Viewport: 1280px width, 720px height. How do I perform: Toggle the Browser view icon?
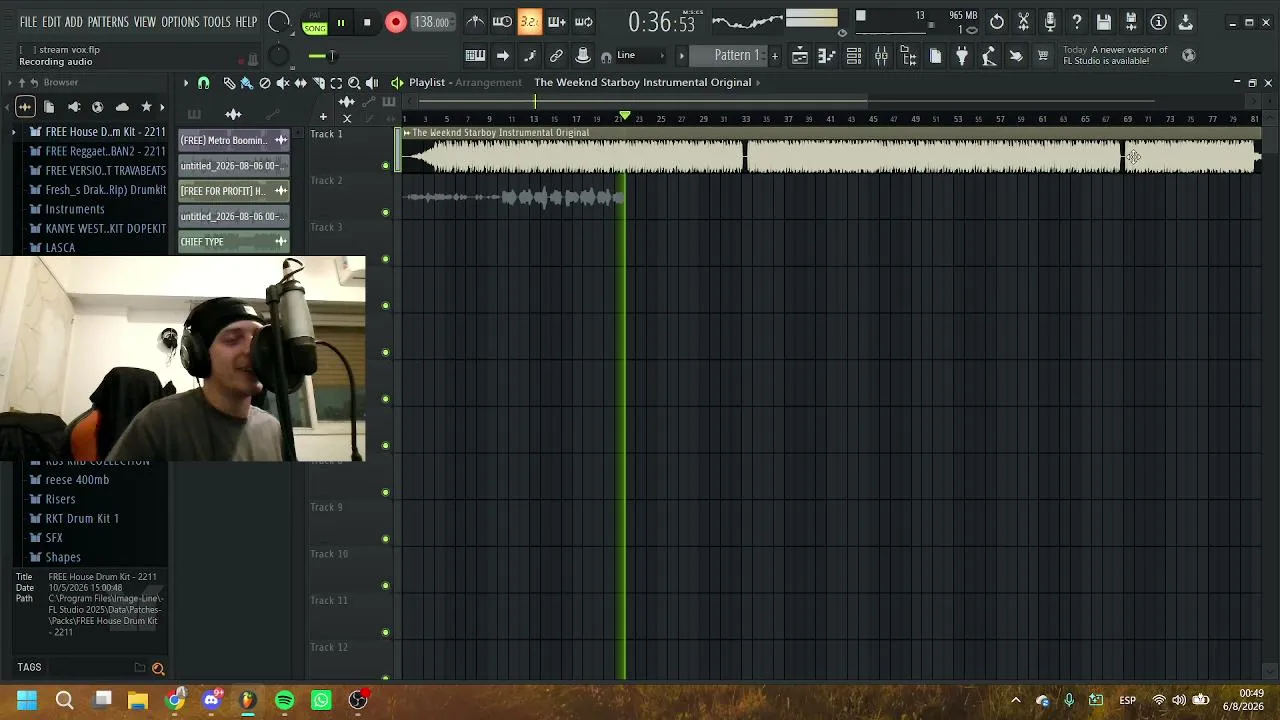[908, 56]
